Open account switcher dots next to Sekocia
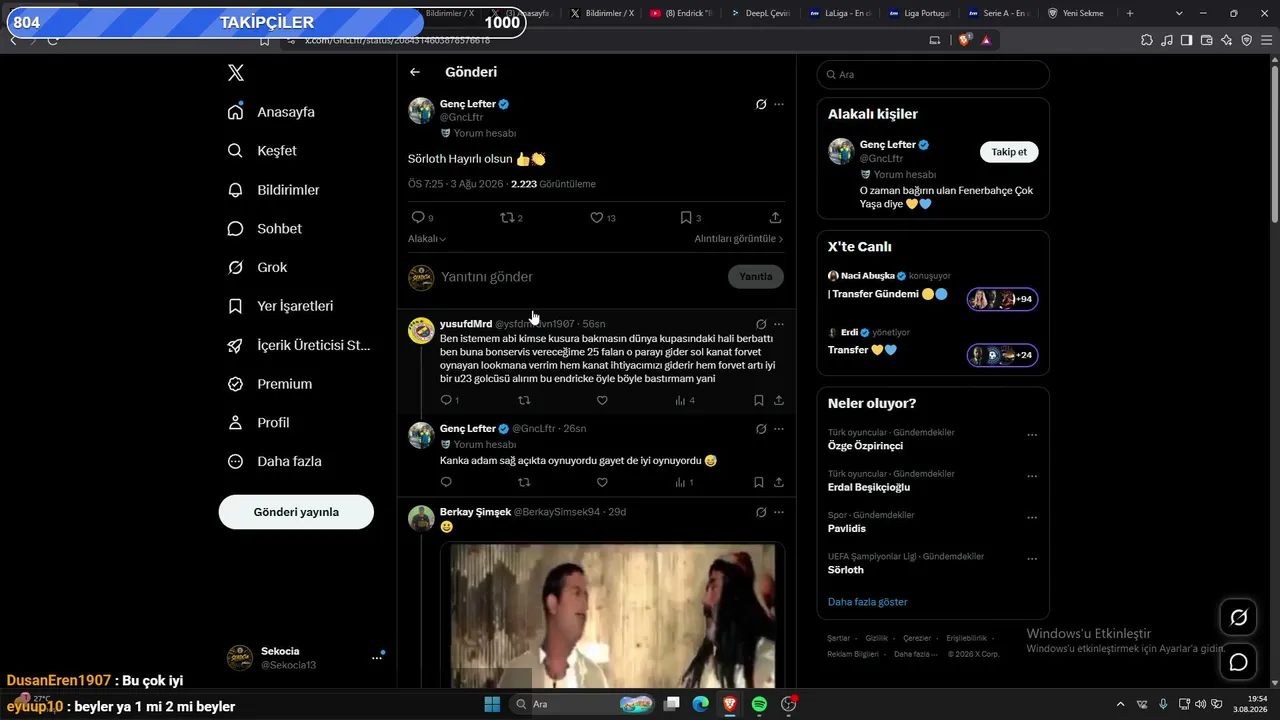 (377, 658)
